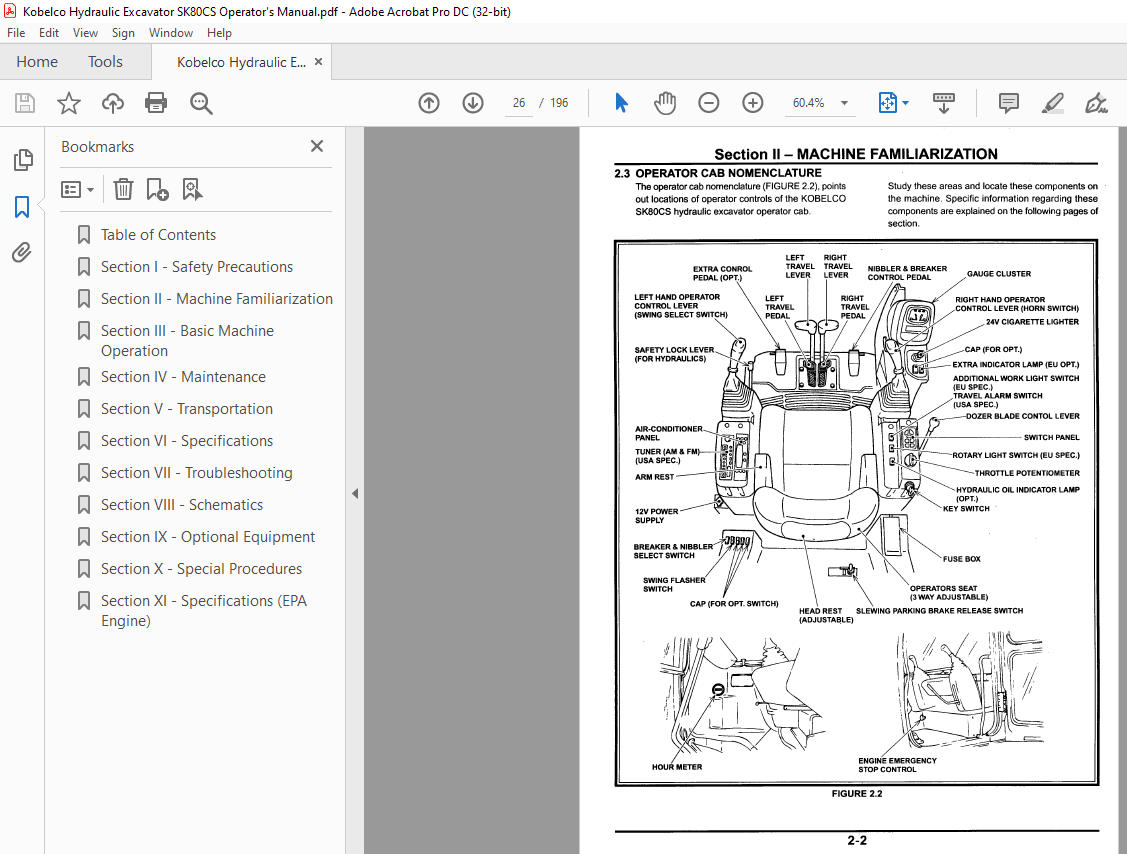
Task: Select the Hand pan tool
Action: 665,103
